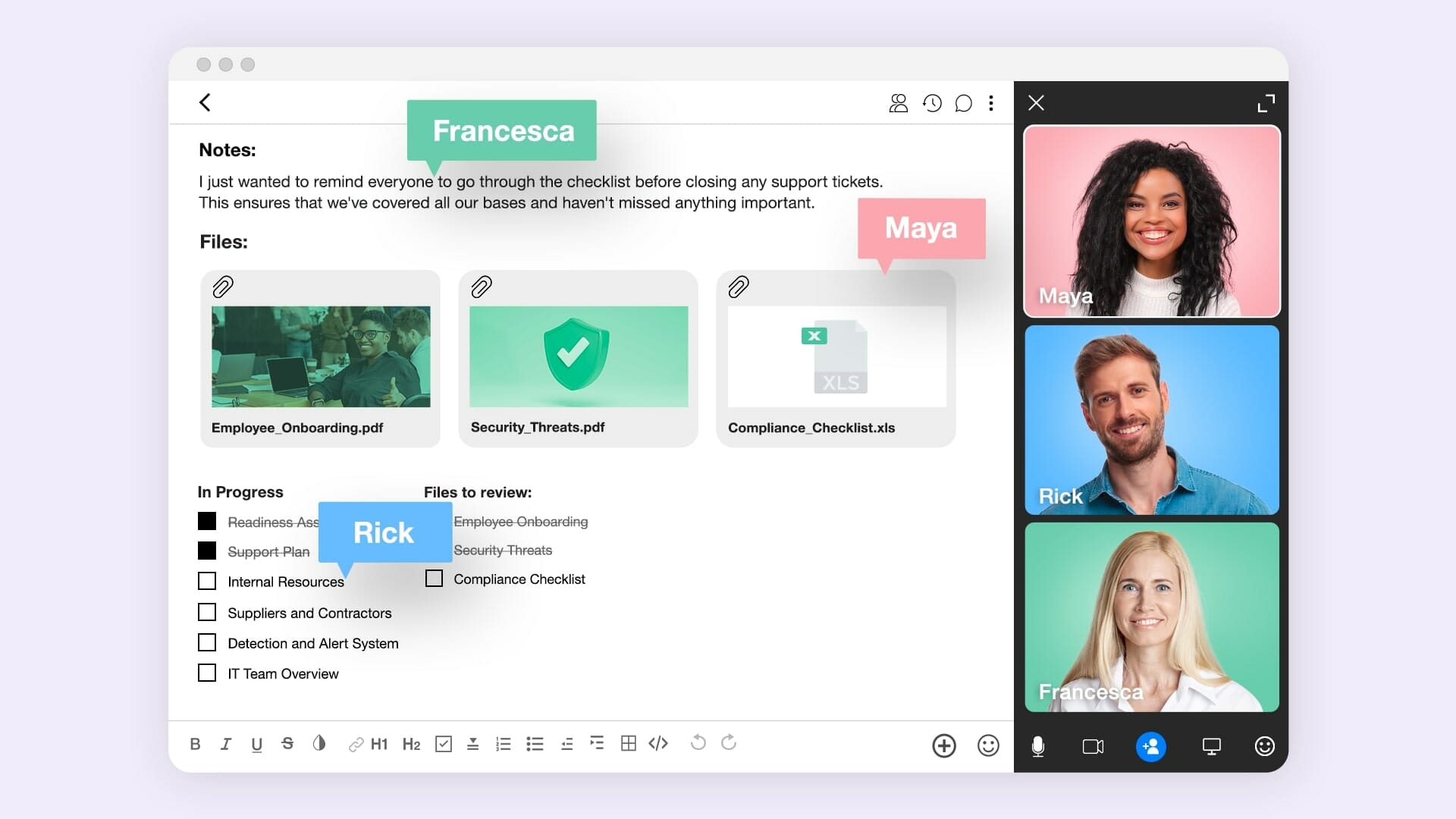Select emoji reaction in toolbar
Screen dimensions: 1456x819
[x=987, y=745]
